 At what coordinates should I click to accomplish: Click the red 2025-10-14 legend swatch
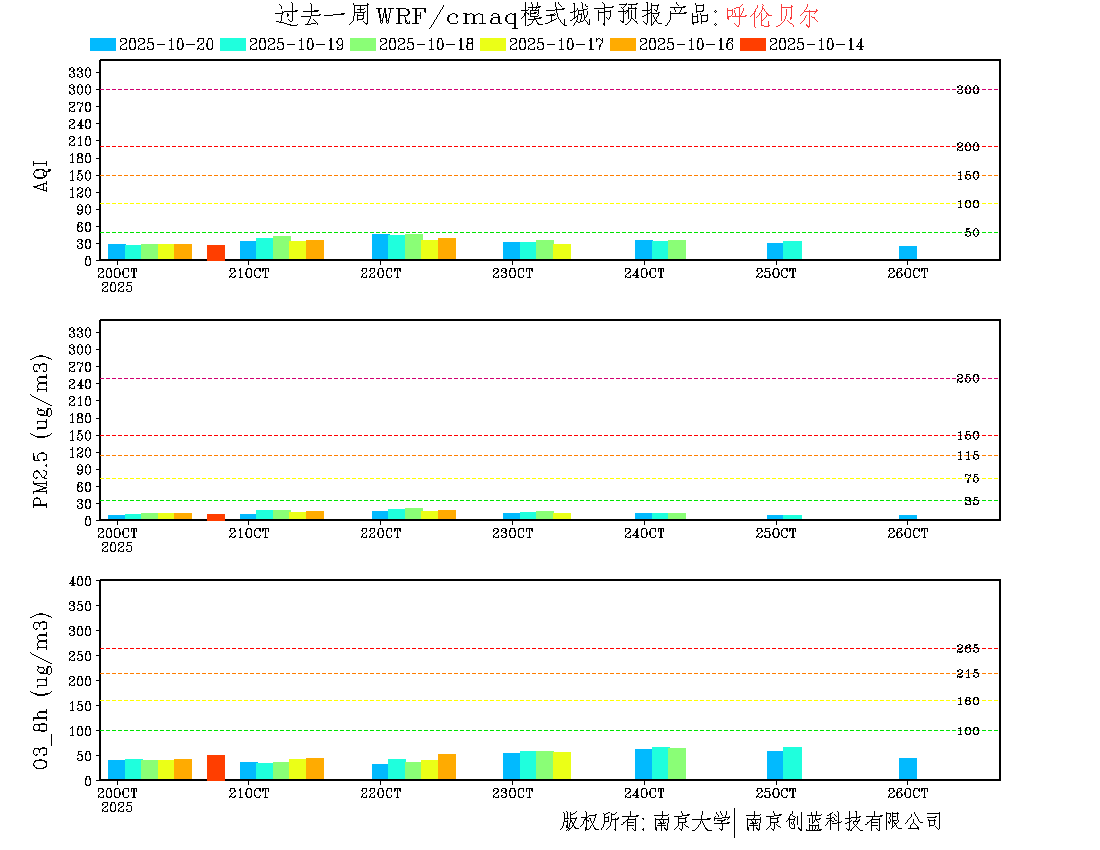click(x=753, y=44)
